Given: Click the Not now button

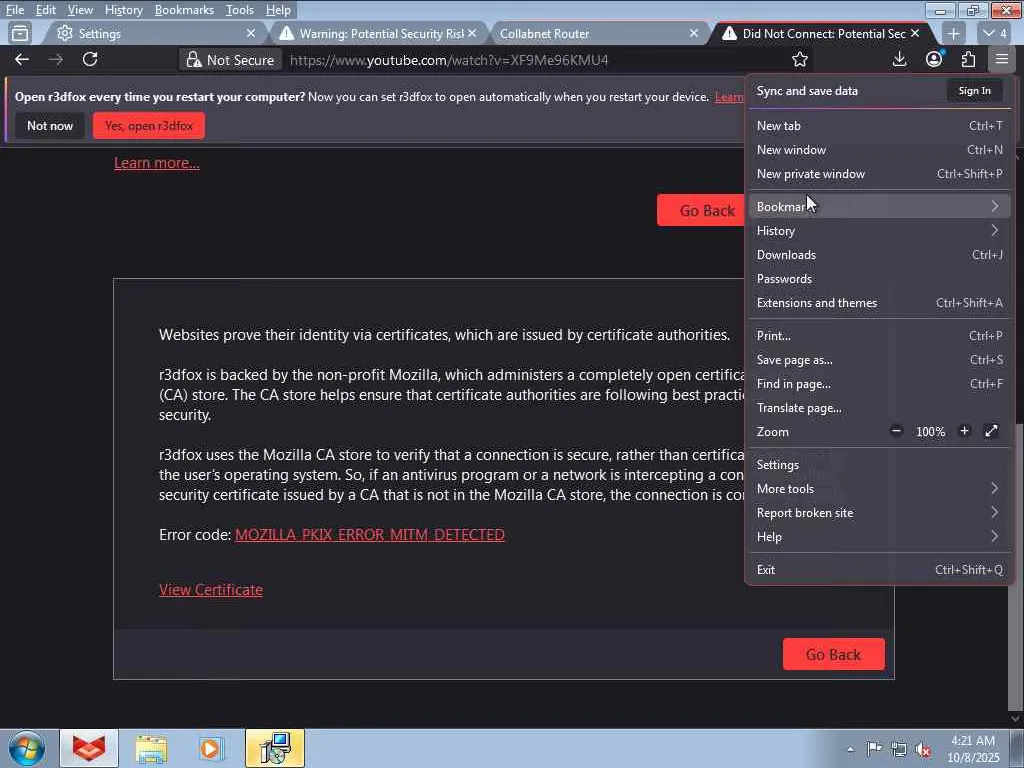Looking at the screenshot, I should [50, 125].
